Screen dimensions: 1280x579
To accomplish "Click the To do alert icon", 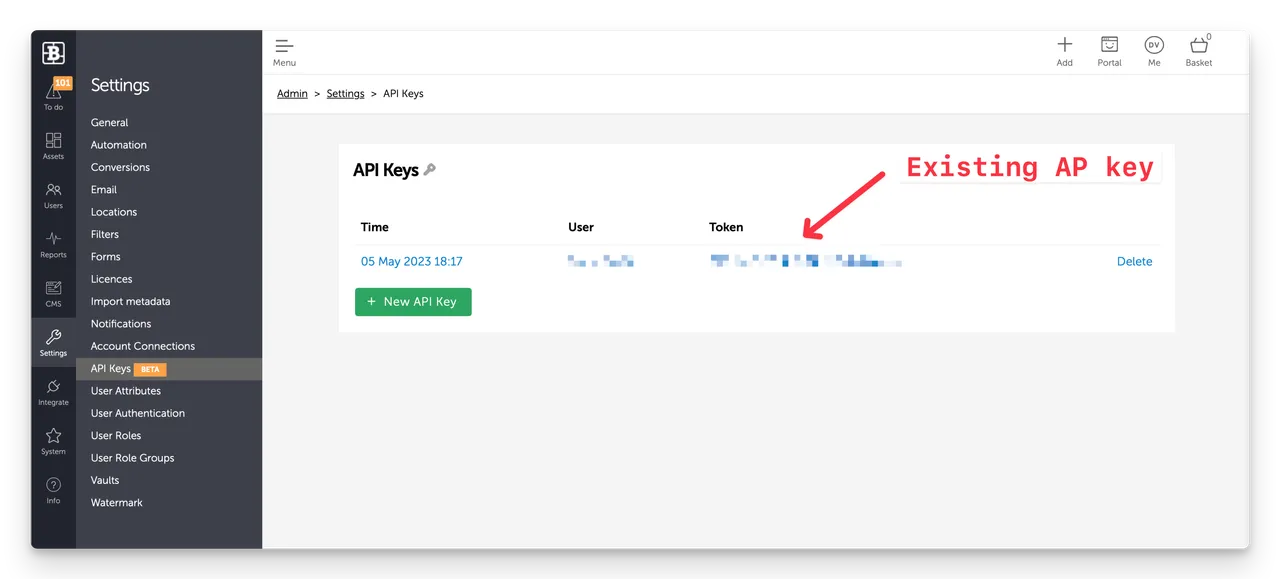I will [53, 92].
